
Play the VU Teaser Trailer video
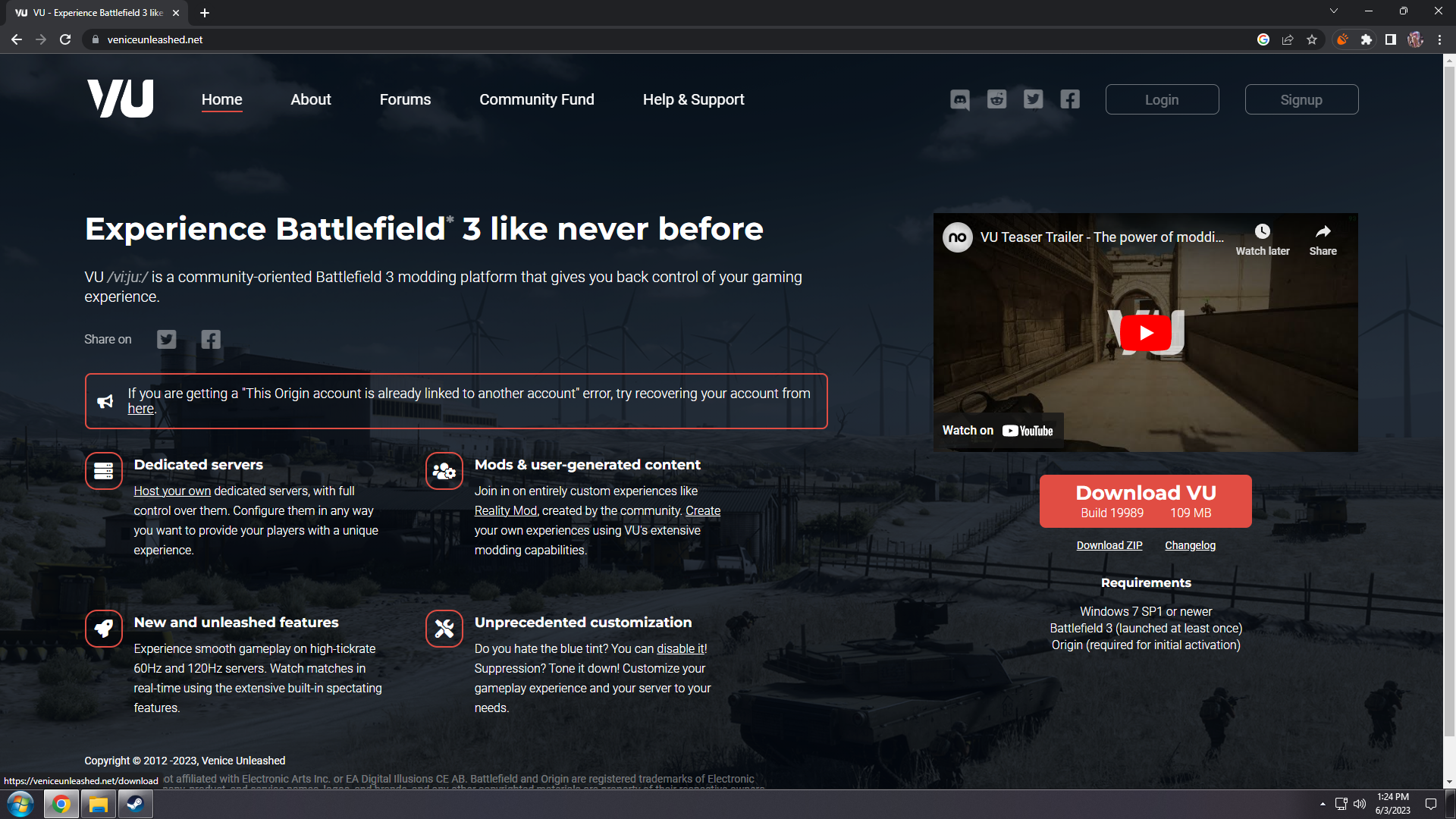(x=1145, y=332)
